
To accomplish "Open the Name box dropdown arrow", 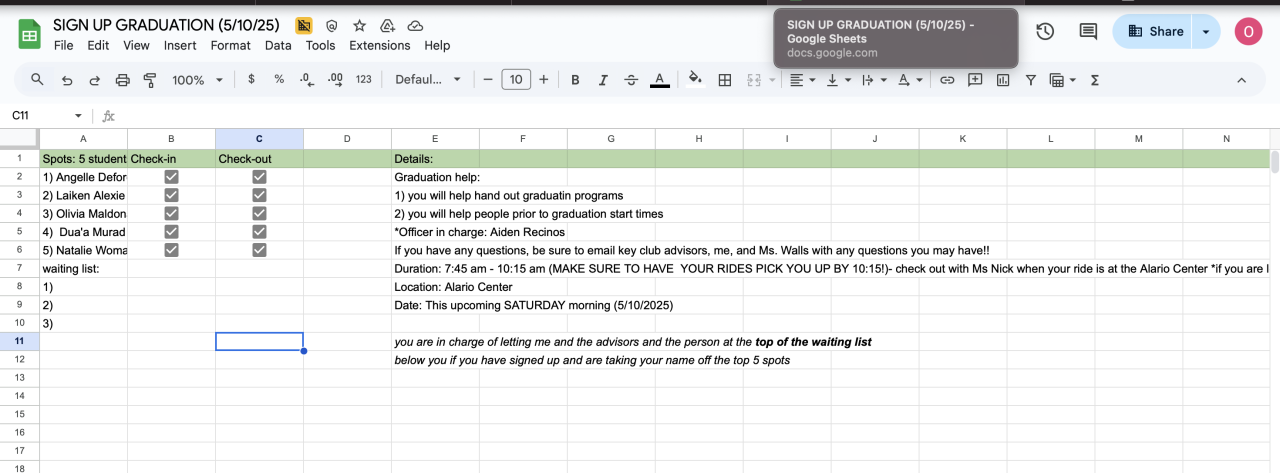I will pyautogui.click(x=79, y=116).
